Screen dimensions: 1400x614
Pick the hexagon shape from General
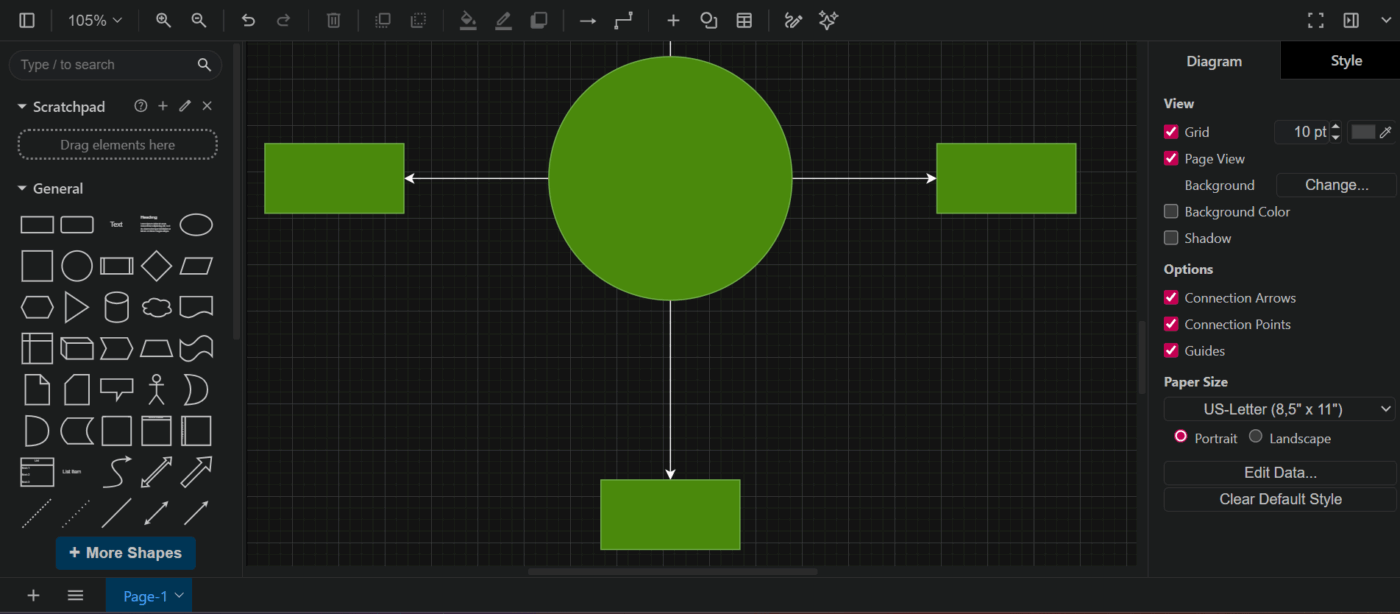tap(37, 307)
